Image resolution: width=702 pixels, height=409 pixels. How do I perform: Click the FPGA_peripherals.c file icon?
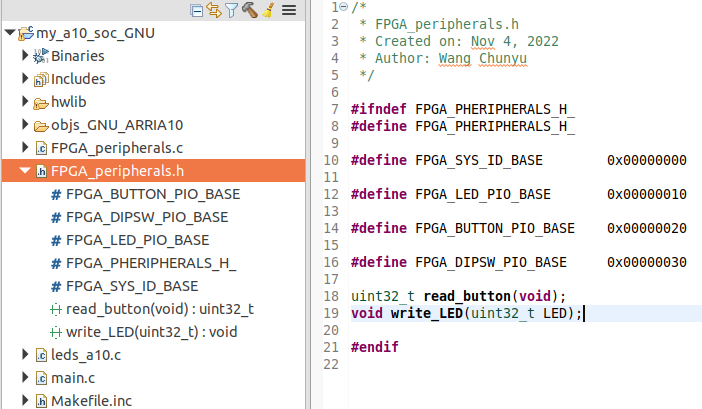[41, 148]
